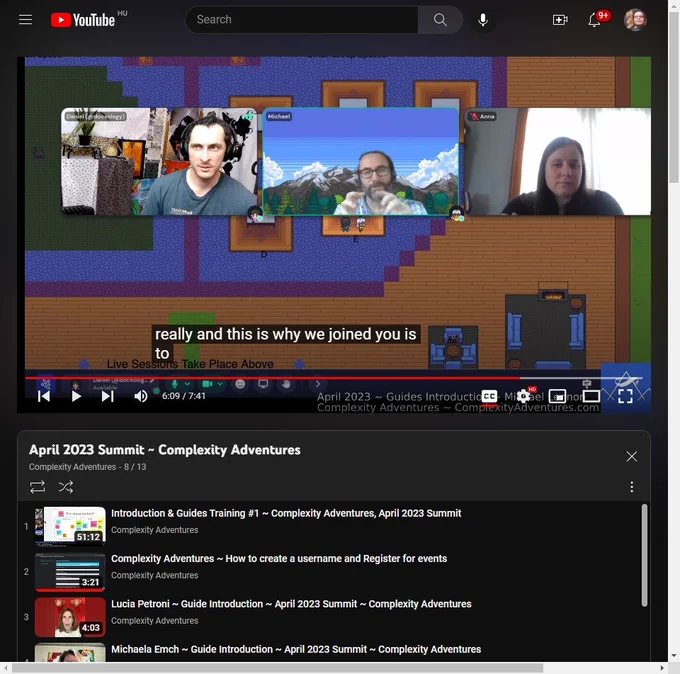Seek on the red progress bar

[334, 378]
